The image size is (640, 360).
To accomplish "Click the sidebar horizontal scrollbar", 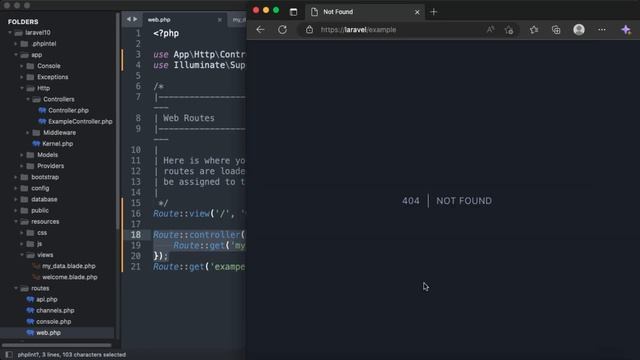I will point(57,345).
